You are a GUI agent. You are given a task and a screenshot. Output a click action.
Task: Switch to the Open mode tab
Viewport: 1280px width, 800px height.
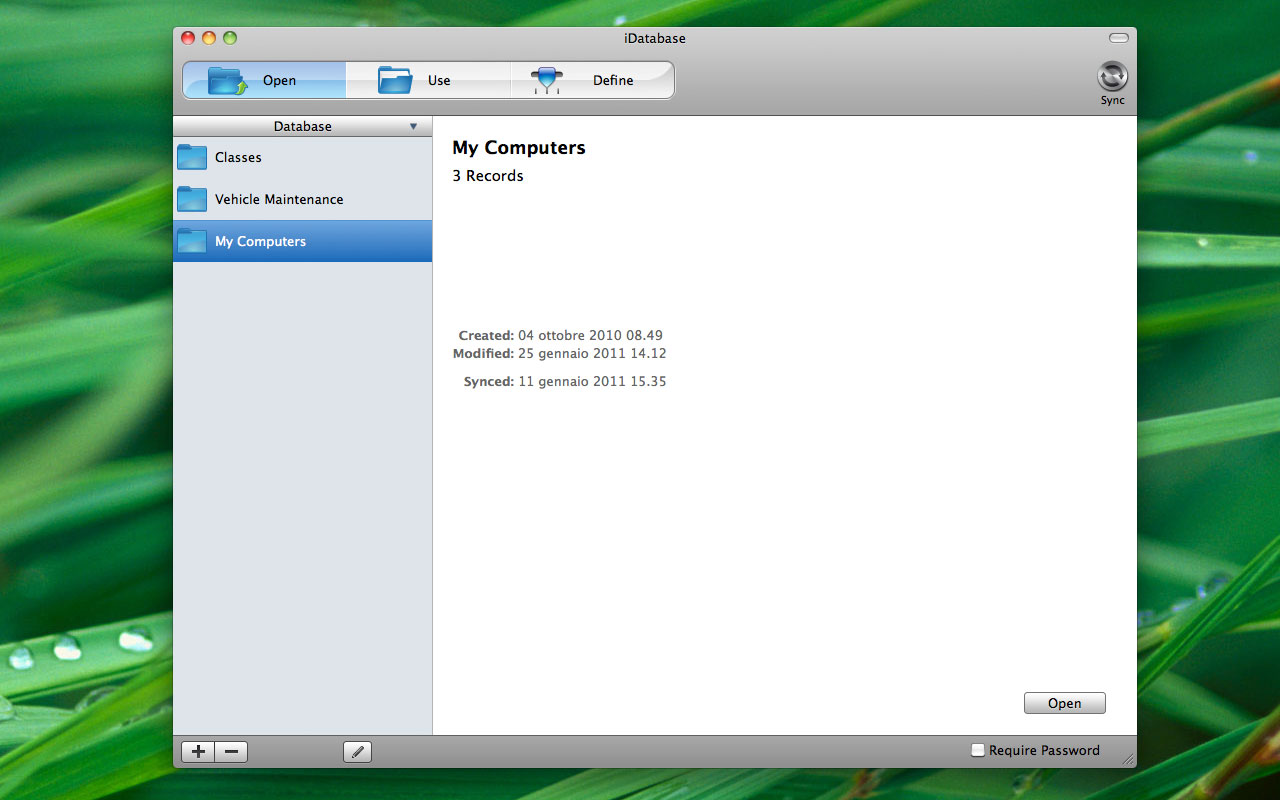264,80
